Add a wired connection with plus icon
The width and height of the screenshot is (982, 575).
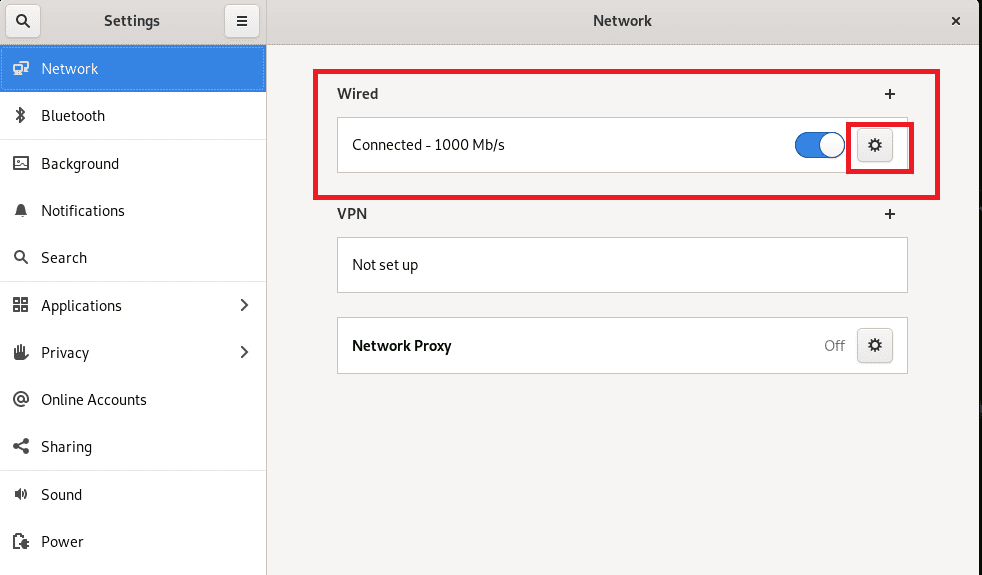(x=890, y=94)
